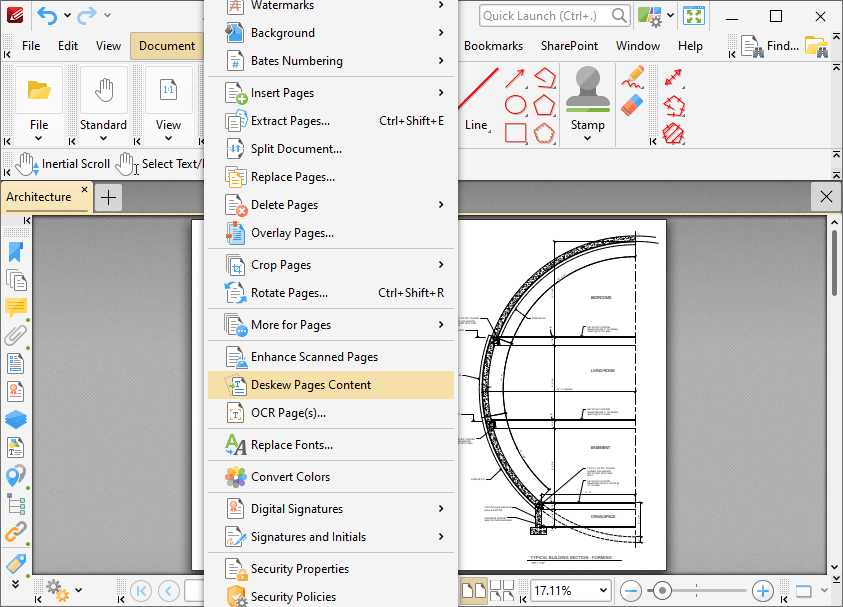This screenshot has width=843, height=607.
Task: Select the Cloud shape tool
Action: point(544,133)
